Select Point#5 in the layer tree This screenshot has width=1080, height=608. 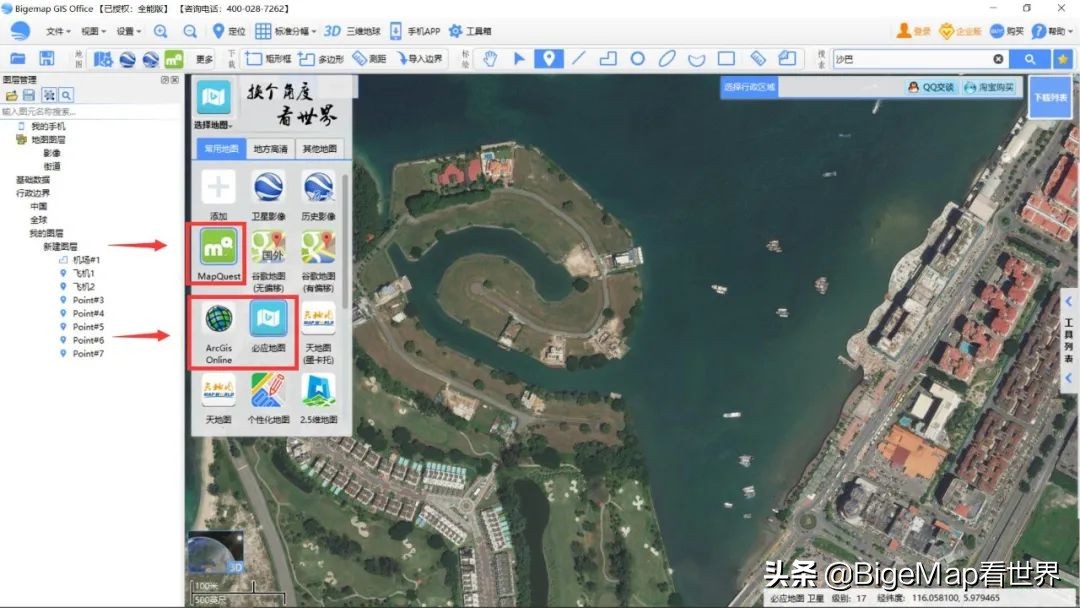click(x=87, y=327)
